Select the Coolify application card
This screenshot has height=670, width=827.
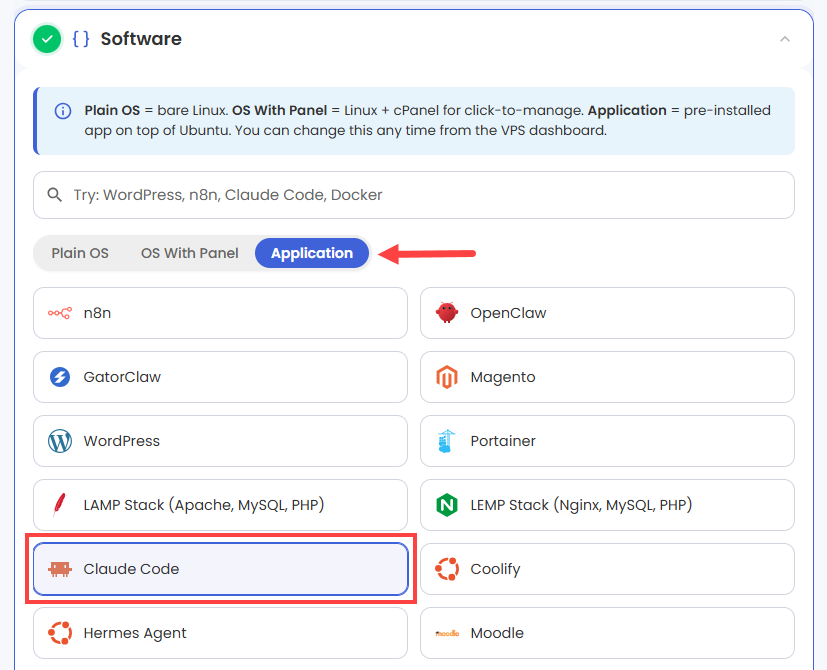(607, 569)
